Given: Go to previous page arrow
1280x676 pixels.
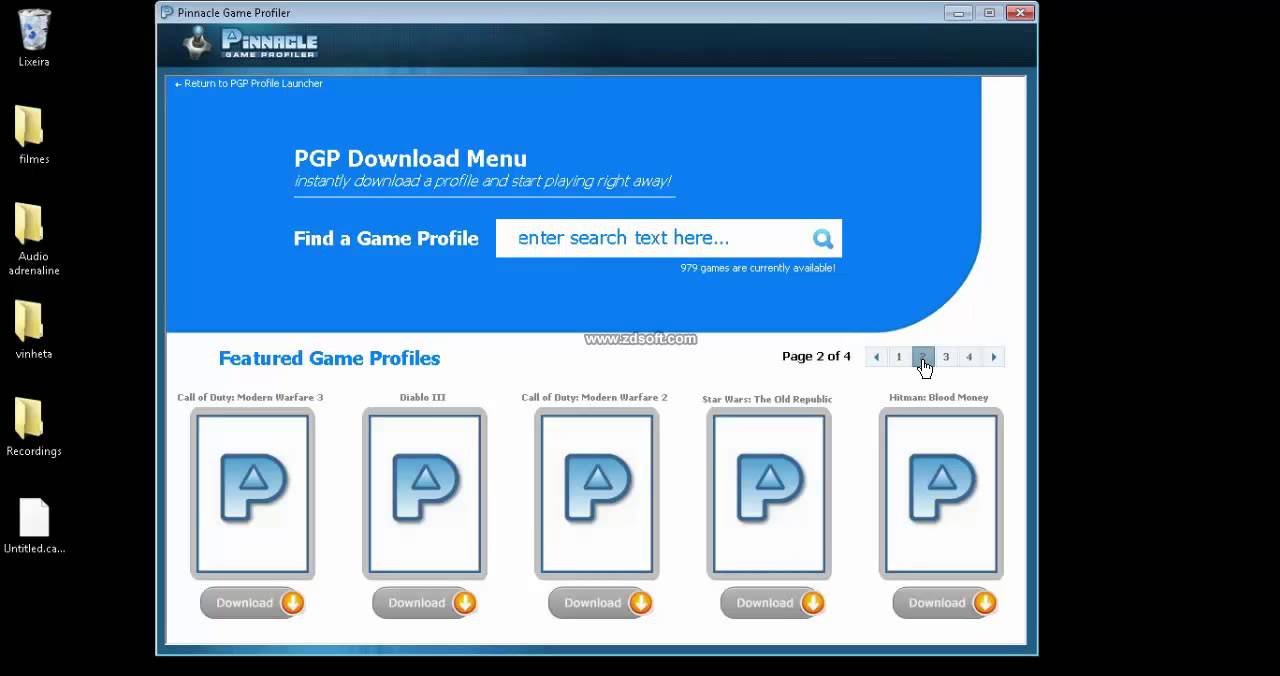Looking at the screenshot, I should point(876,357).
